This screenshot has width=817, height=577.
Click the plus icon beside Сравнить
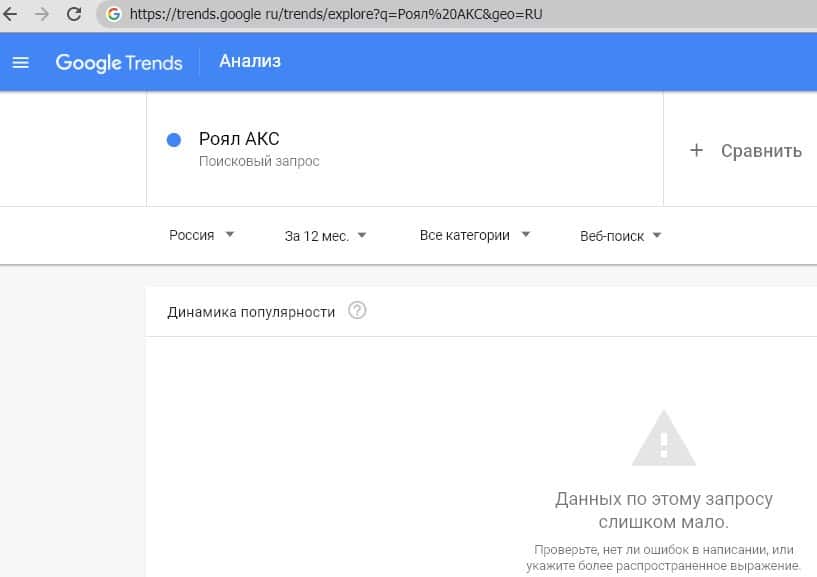click(x=697, y=150)
